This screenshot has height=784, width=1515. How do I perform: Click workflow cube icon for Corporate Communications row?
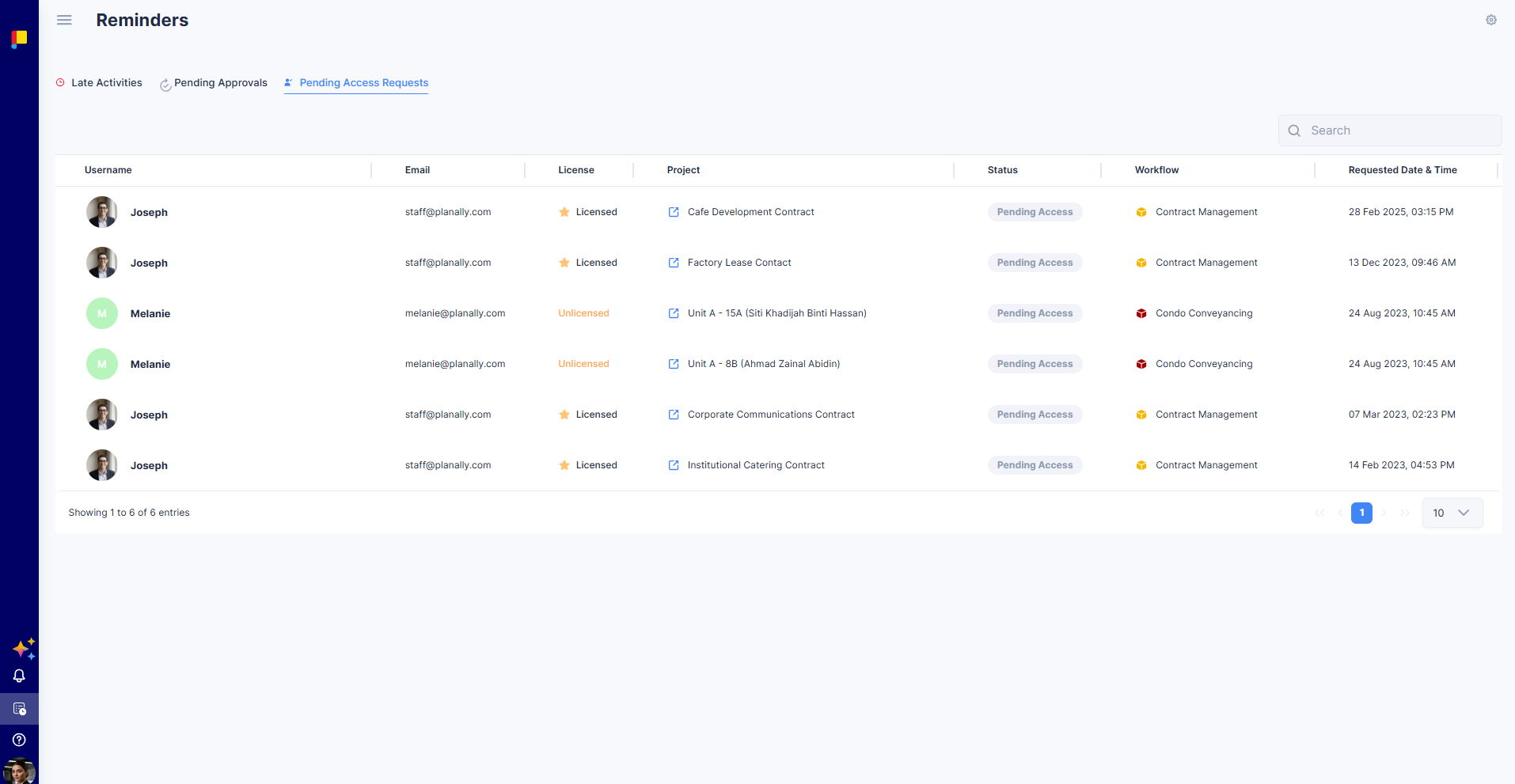point(1141,415)
